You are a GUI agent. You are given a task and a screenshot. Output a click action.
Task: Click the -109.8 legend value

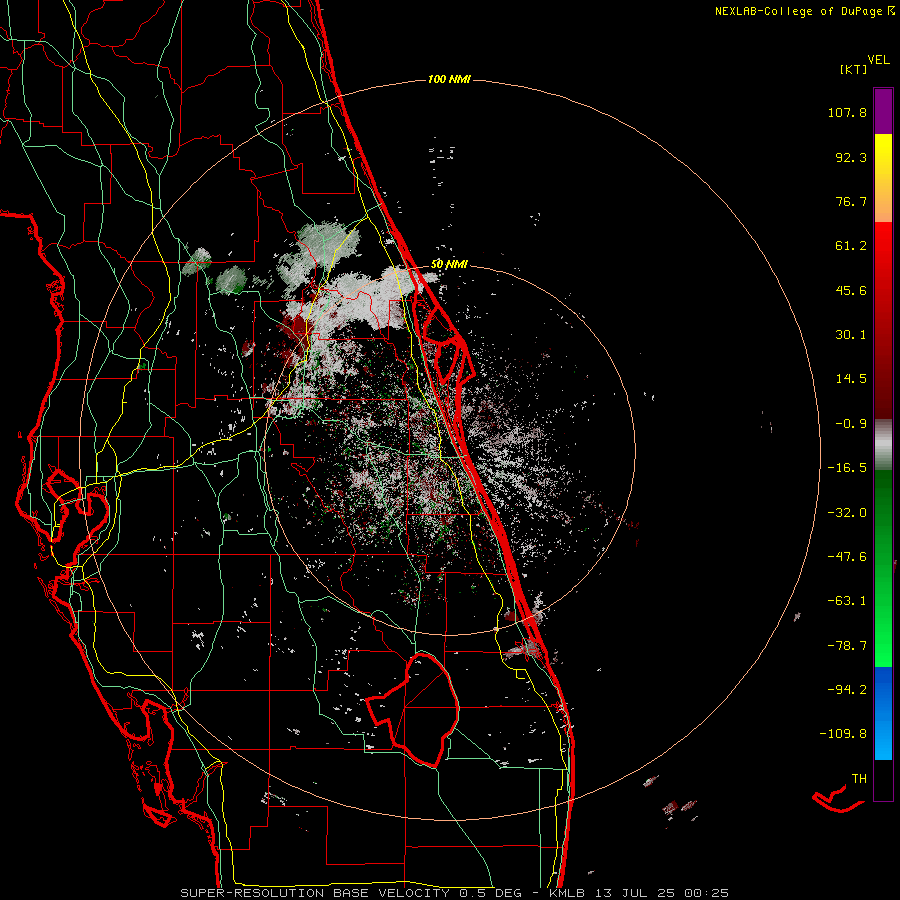pyautogui.click(x=843, y=734)
